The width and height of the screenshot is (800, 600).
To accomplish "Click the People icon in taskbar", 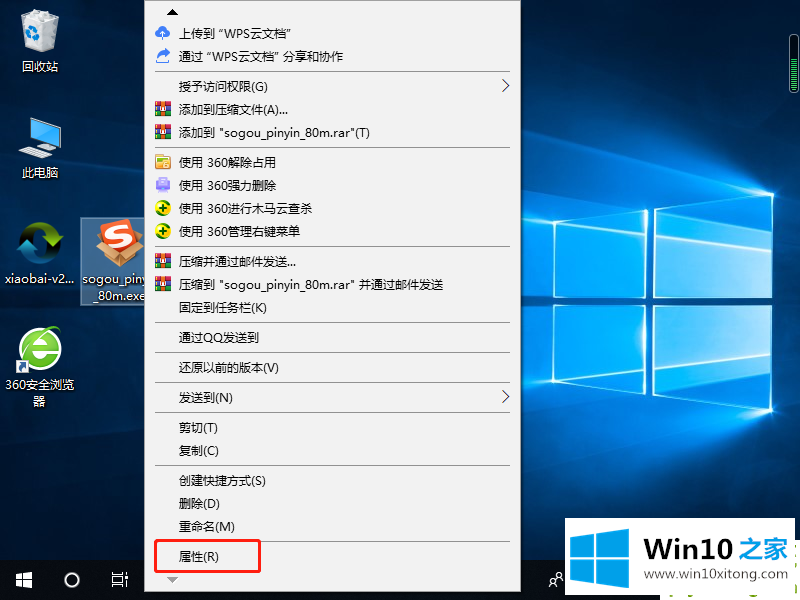I will 555,580.
